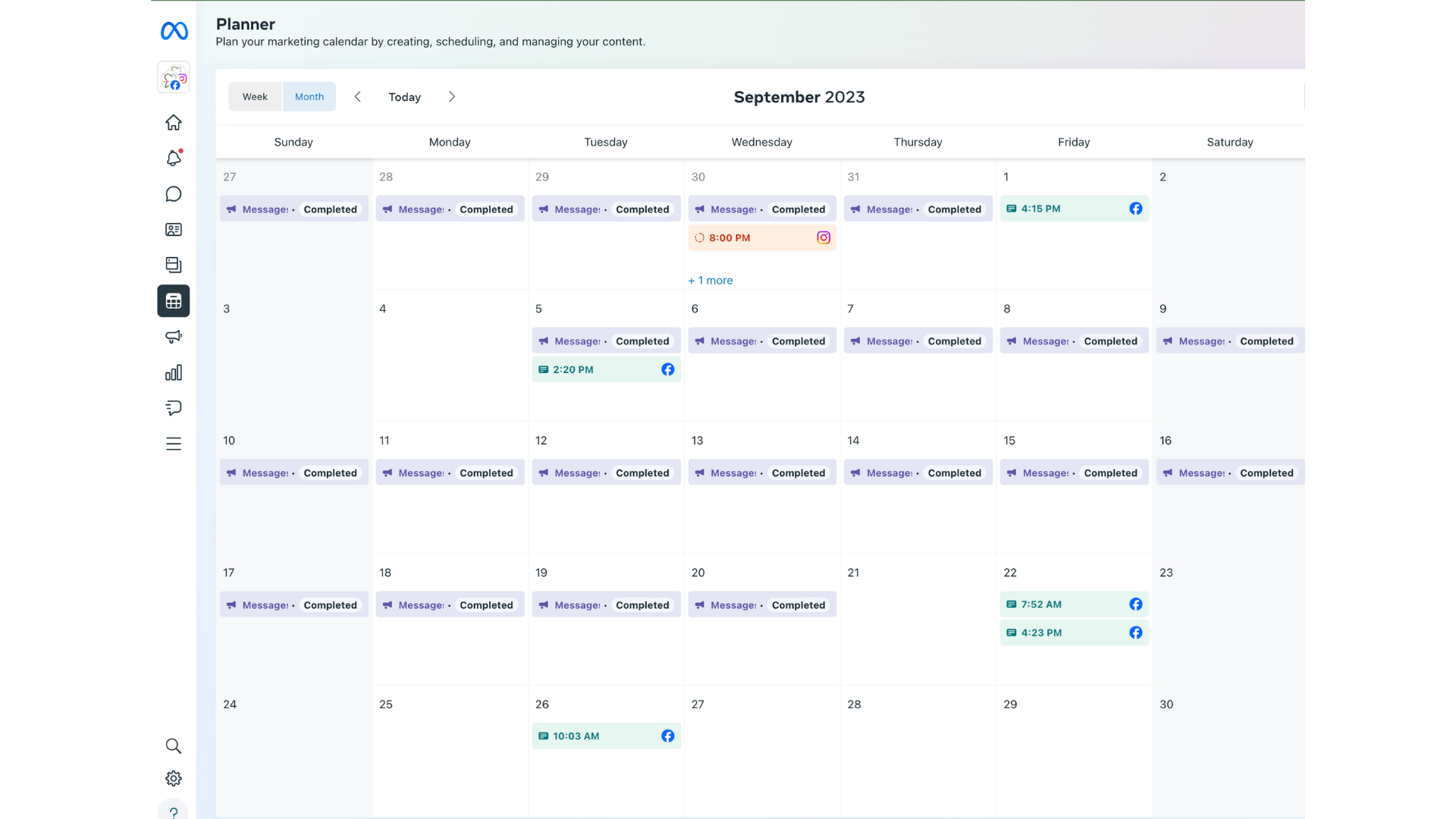Go to next month chevron
1456x819 pixels.
(452, 97)
